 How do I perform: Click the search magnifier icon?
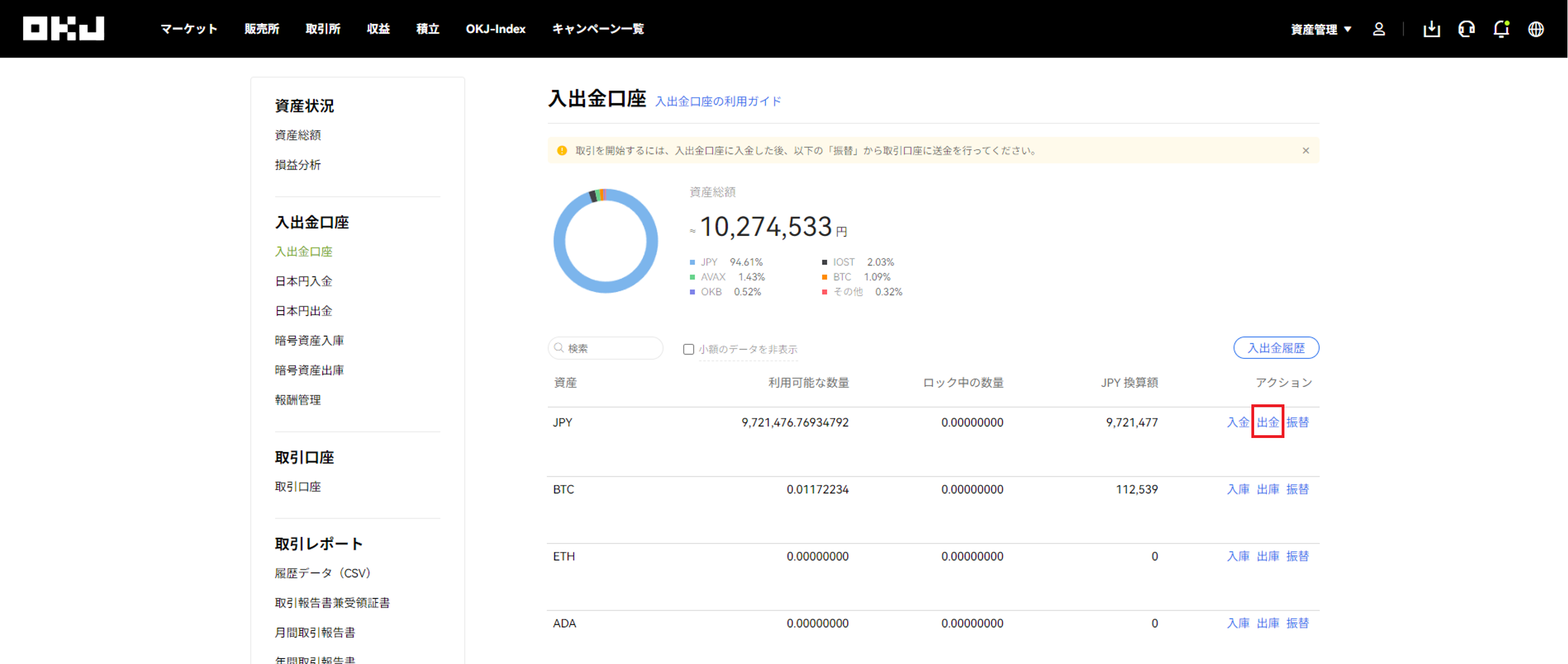[559, 348]
